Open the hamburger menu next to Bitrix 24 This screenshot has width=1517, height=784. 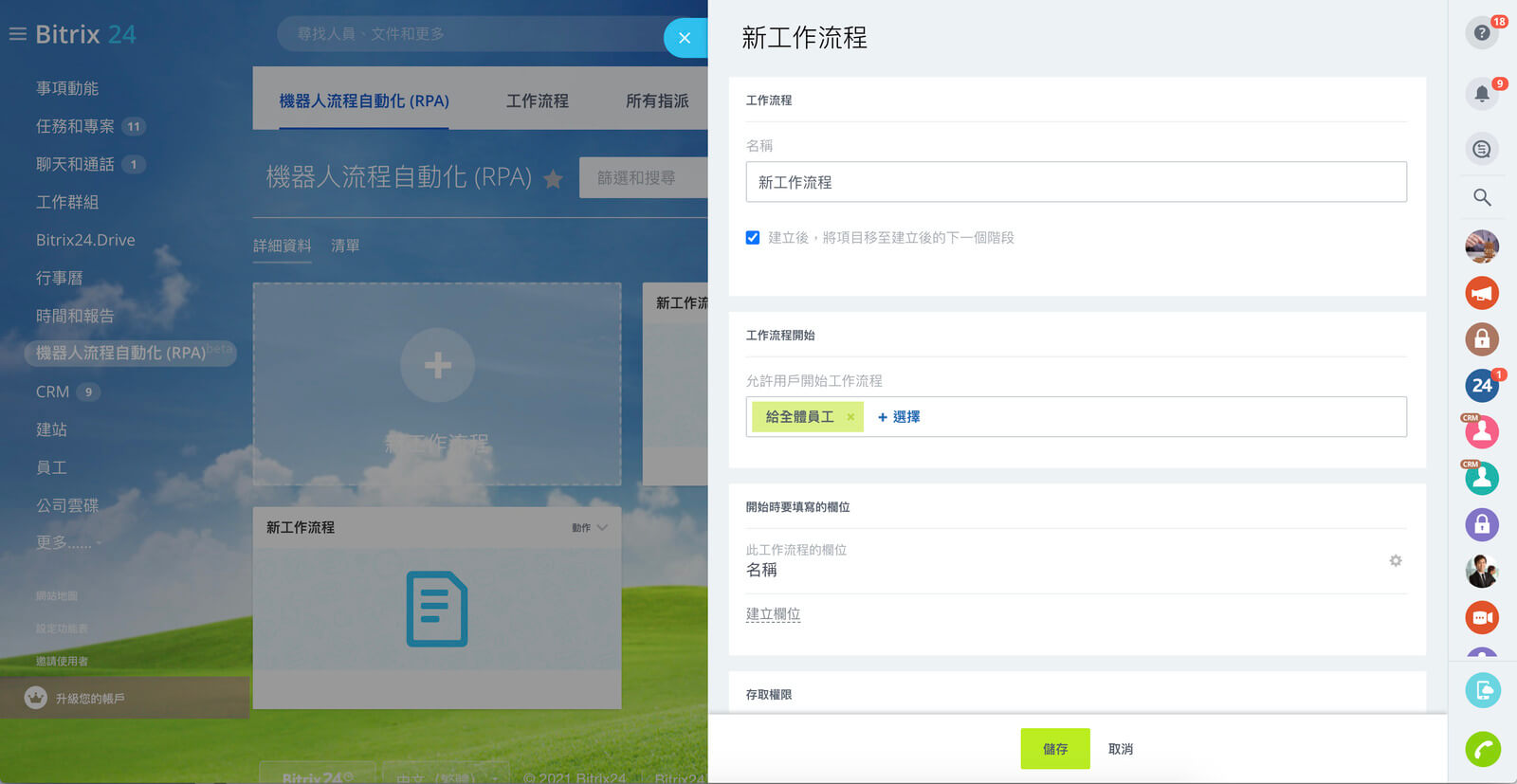(x=17, y=34)
